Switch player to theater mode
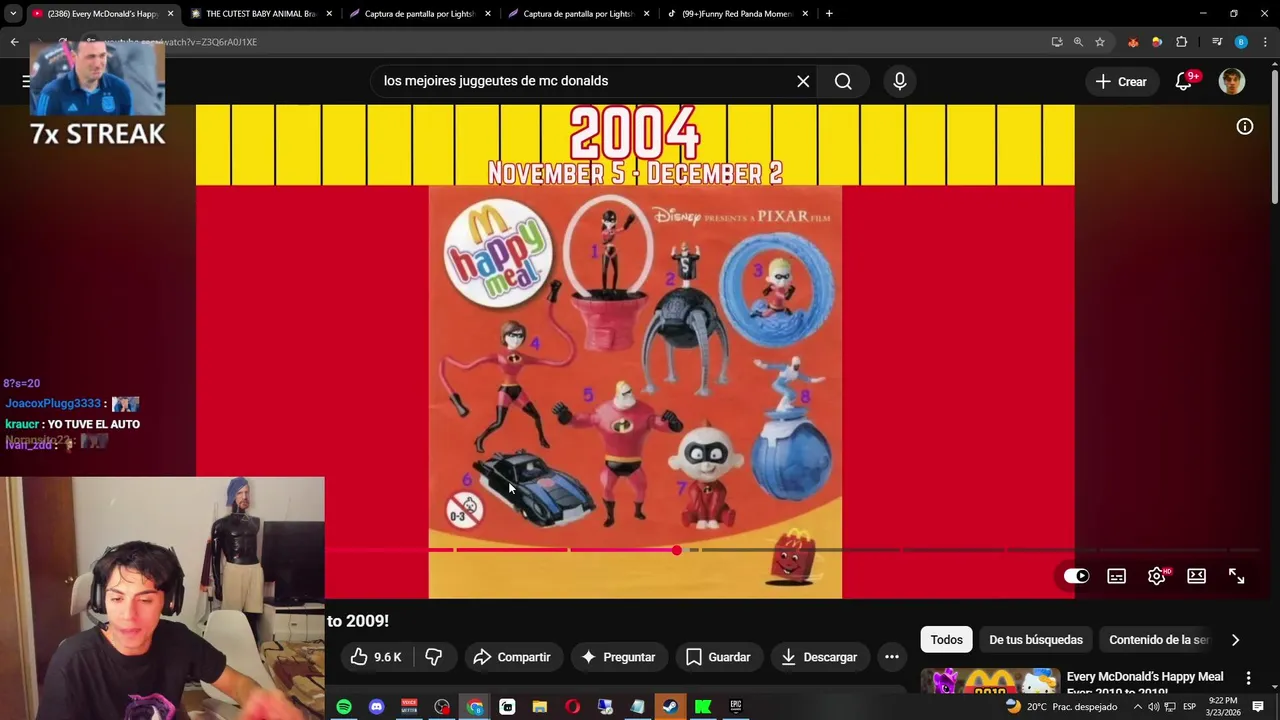Screen dimensions: 1280x720 (x=1196, y=576)
